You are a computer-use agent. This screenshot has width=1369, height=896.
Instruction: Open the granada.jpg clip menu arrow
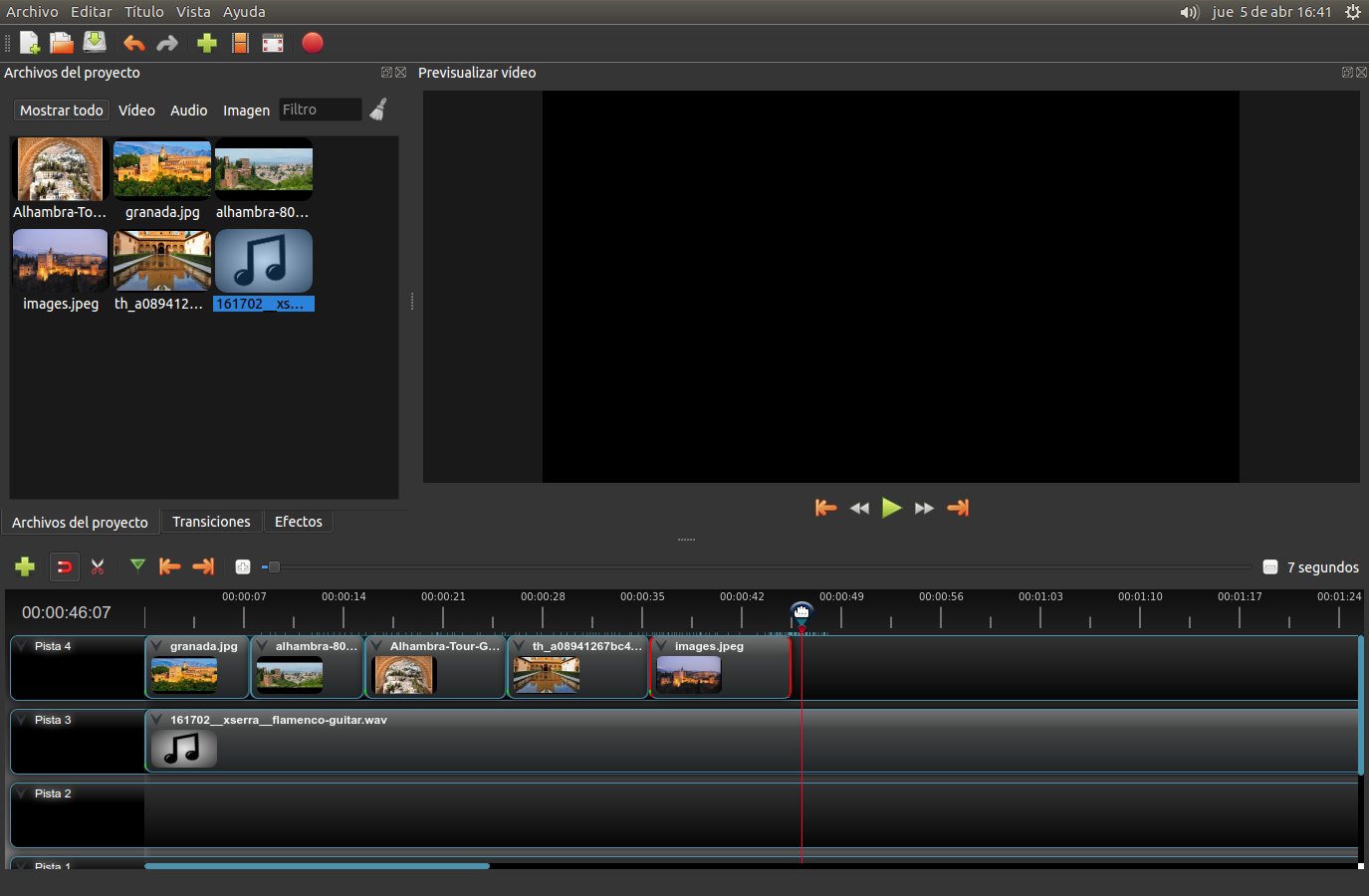point(157,646)
